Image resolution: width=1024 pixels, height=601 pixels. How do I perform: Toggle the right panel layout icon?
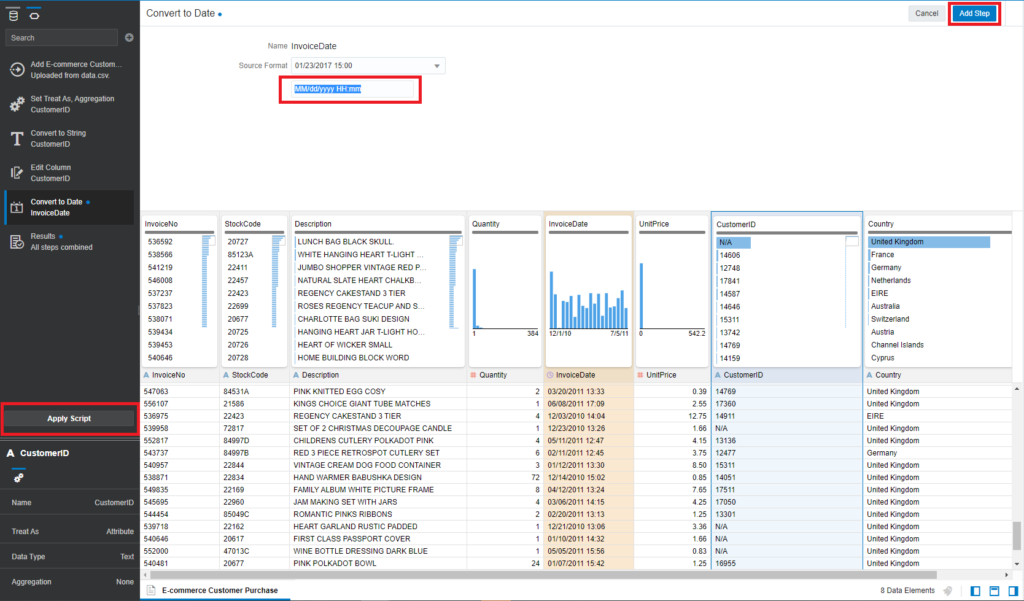[x=1013, y=591]
